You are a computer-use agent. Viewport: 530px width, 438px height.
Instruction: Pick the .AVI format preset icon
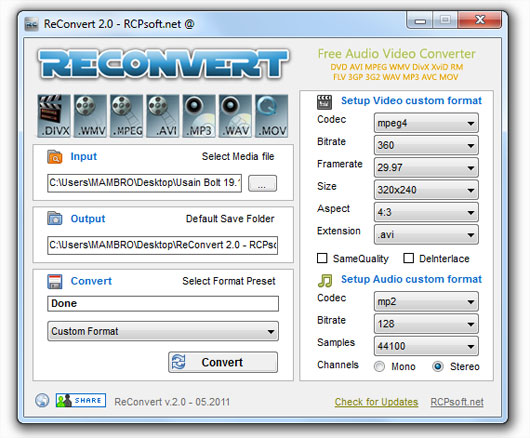pyautogui.click(x=163, y=116)
